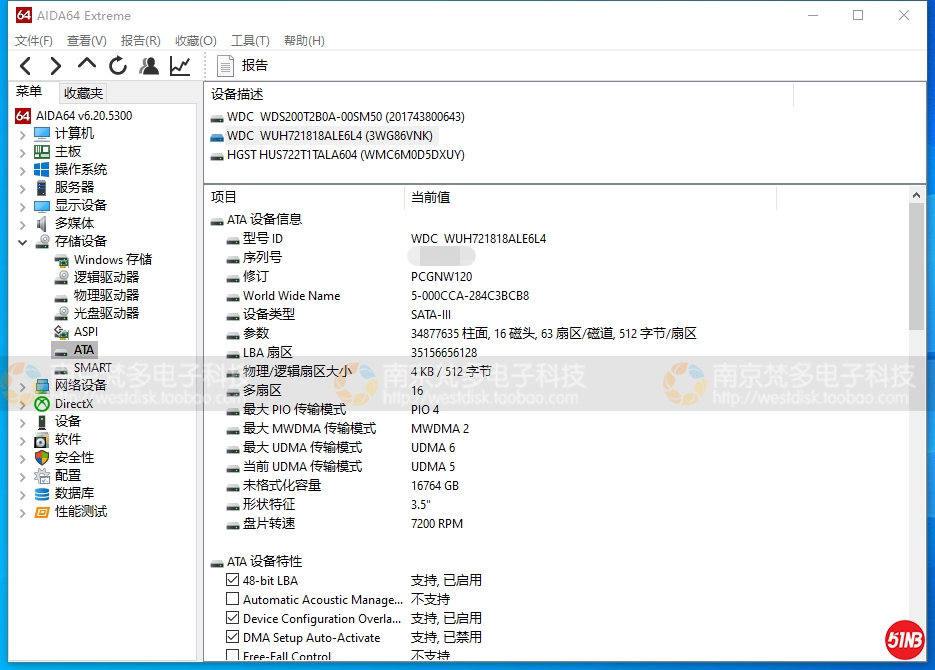Image resolution: width=935 pixels, height=670 pixels.
Task: Click the 报告 report toolbar button
Action: [x=243, y=66]
